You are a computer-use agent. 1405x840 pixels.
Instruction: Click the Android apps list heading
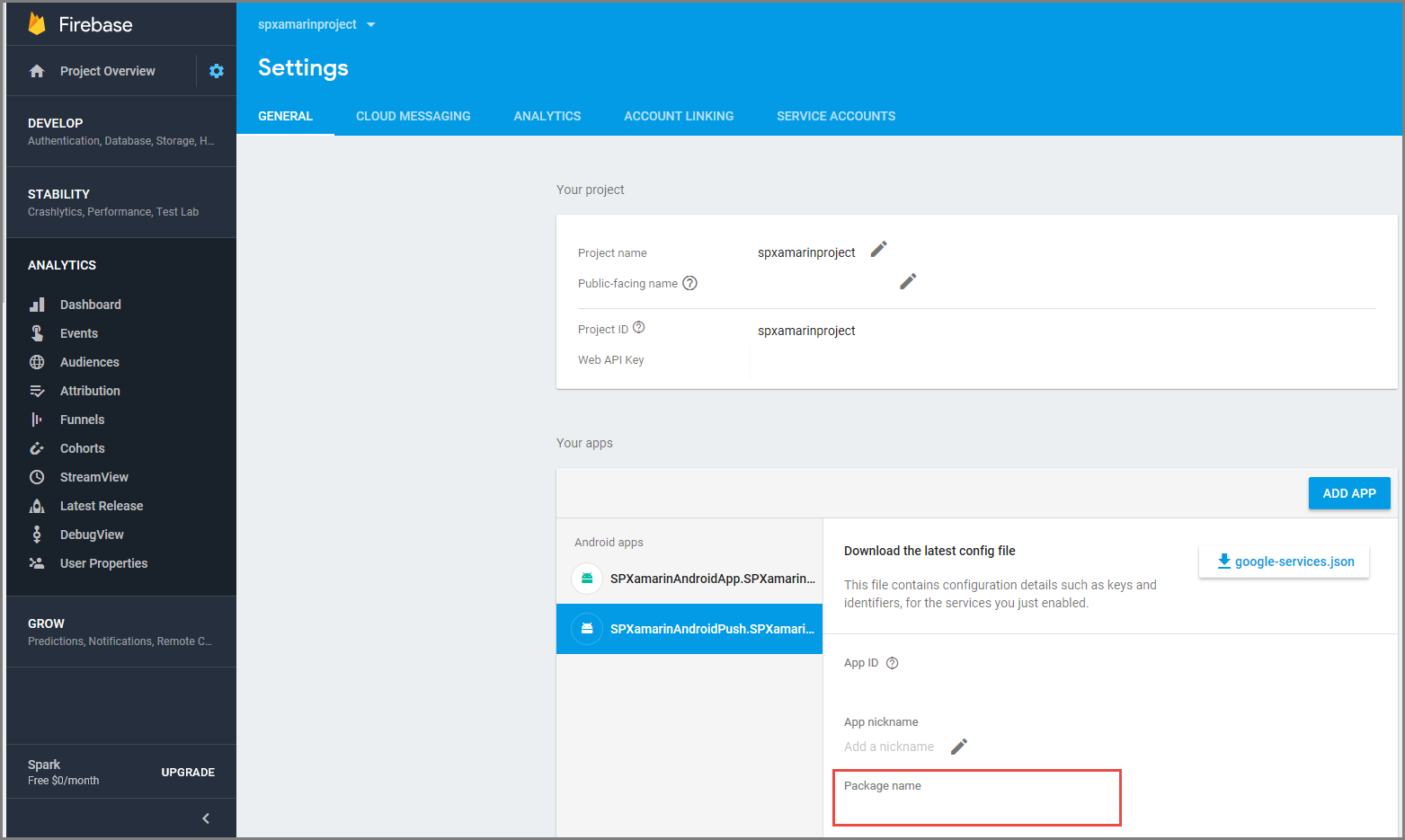click(x=609, y=543)
